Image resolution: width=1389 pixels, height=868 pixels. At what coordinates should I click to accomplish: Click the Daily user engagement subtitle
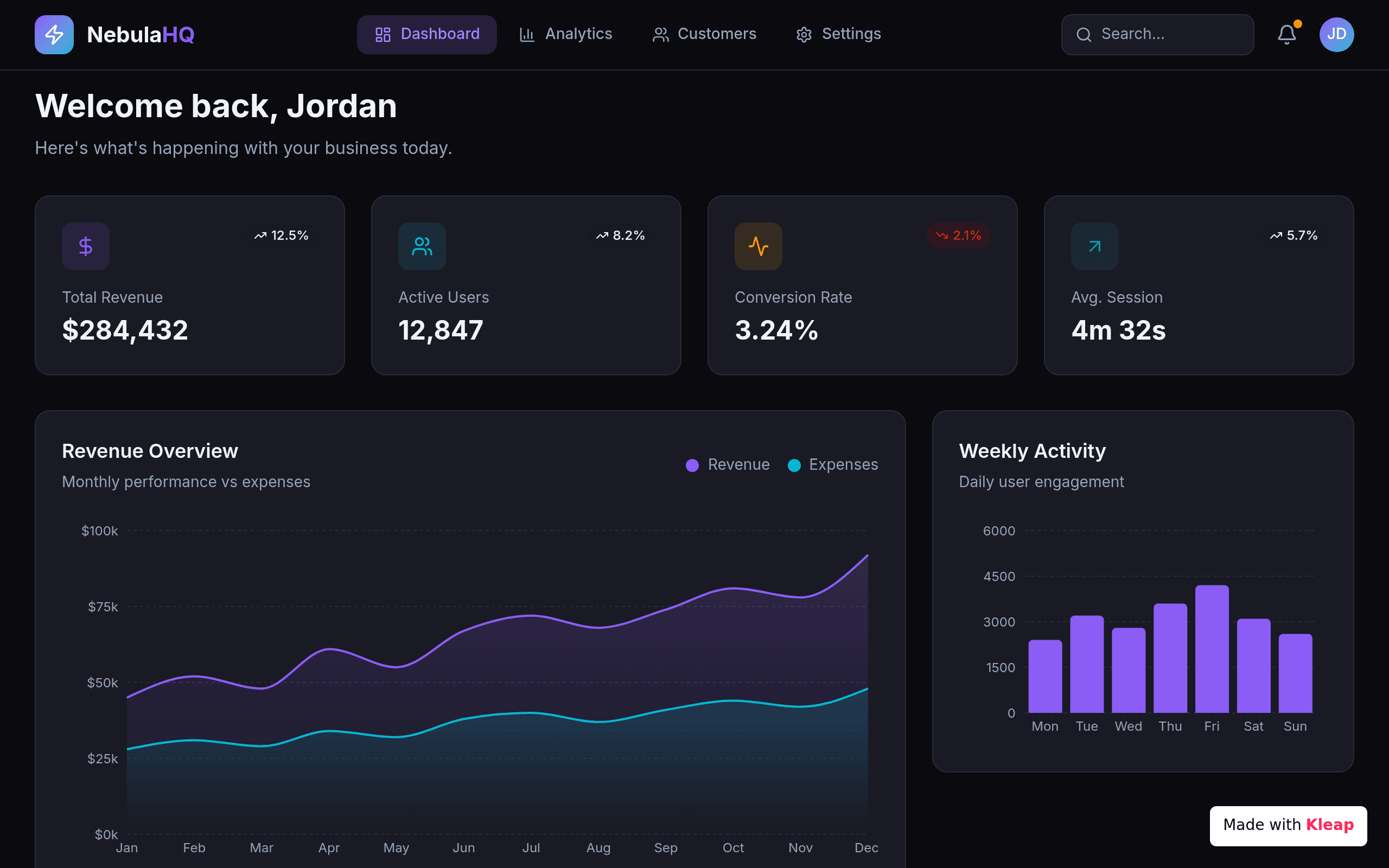(1041, 482)
